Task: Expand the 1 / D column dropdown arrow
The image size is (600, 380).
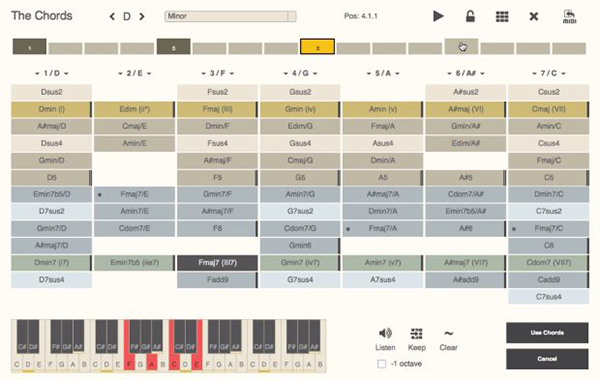Action: click(x=67, y=73)
